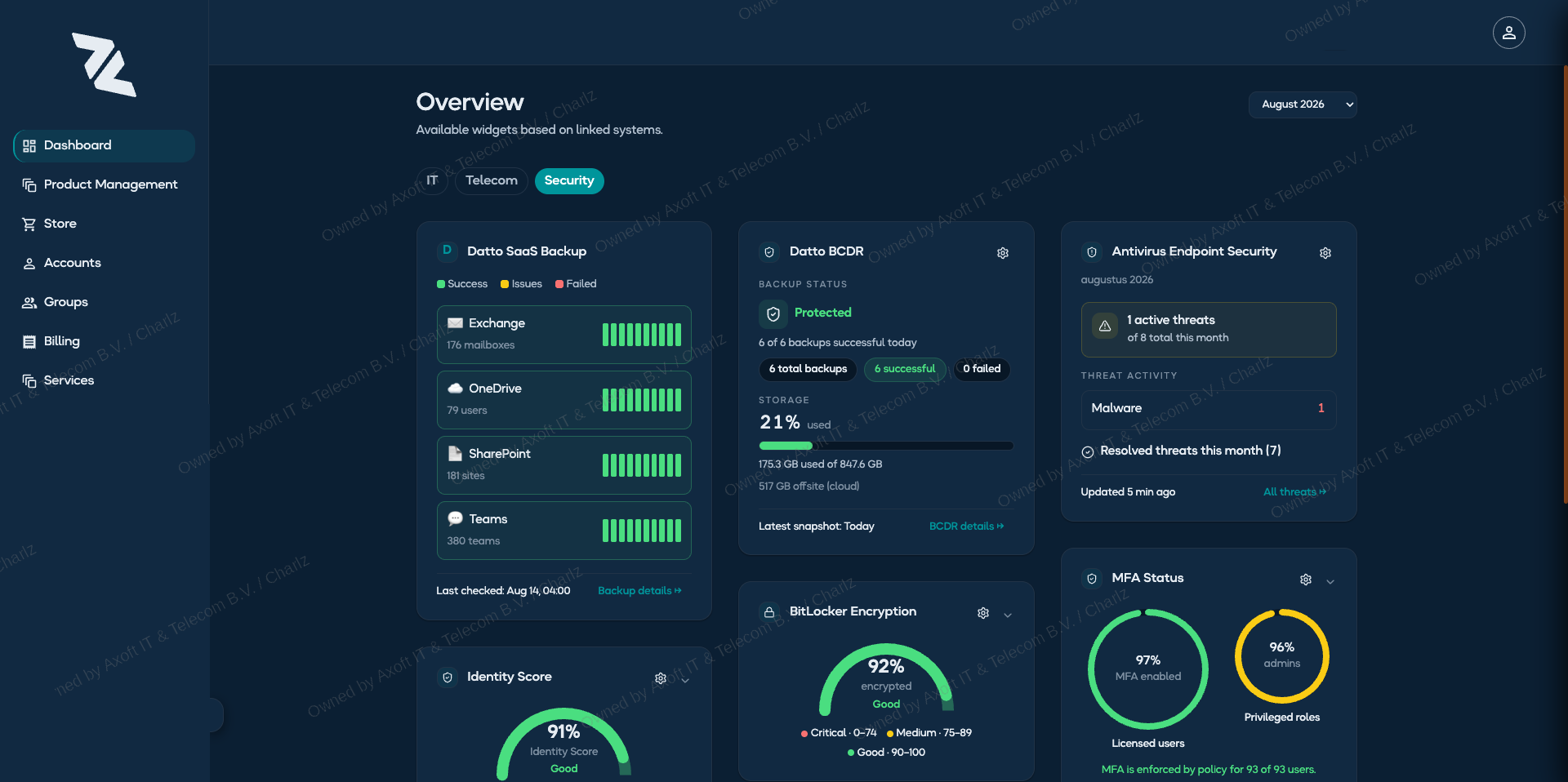Select the Security tab
This screenshot has width=1568, height=782.
click(x=569, y=180)
